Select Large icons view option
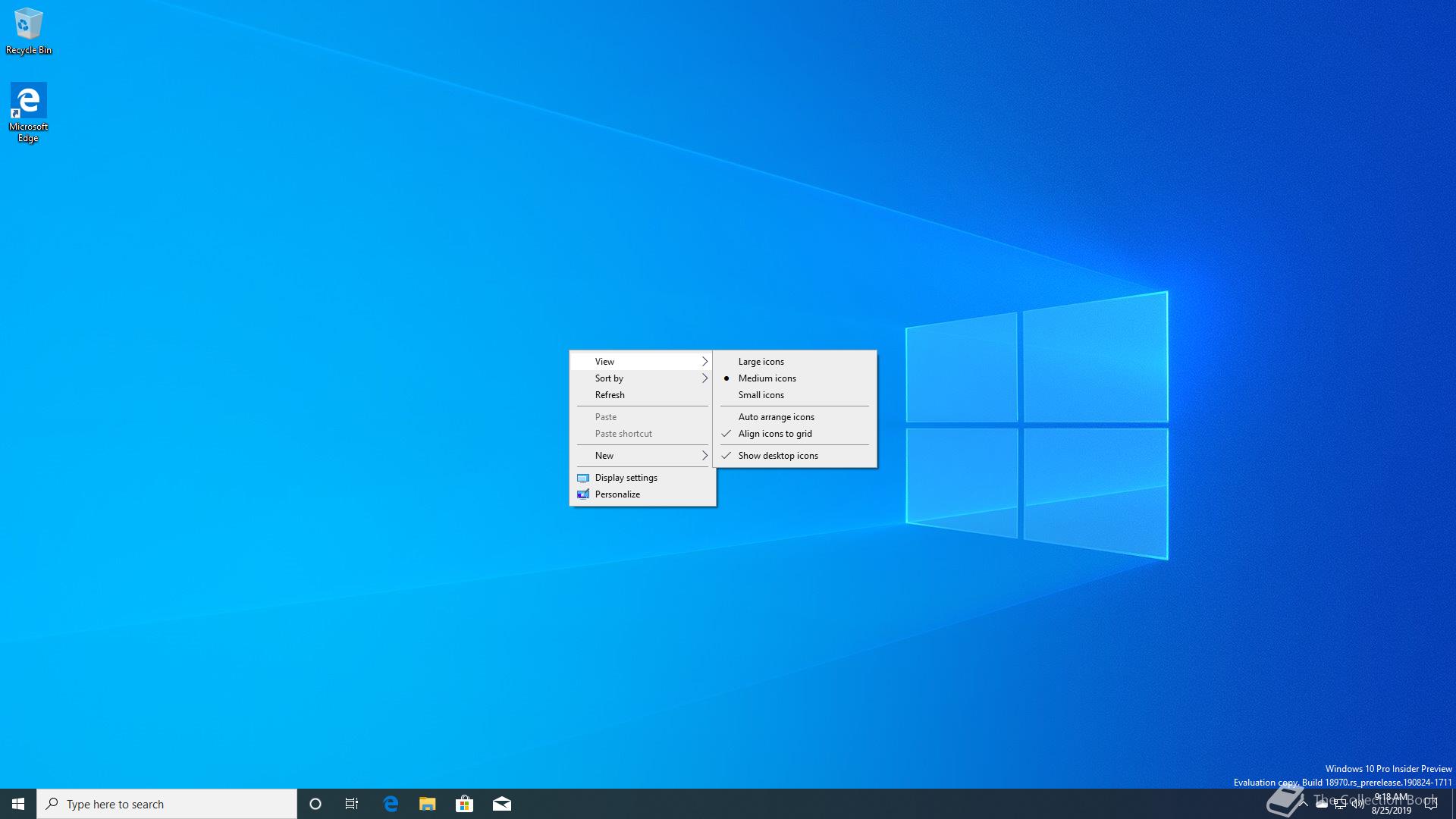This screenshot has width=1456, height=819. click(795, 362)
